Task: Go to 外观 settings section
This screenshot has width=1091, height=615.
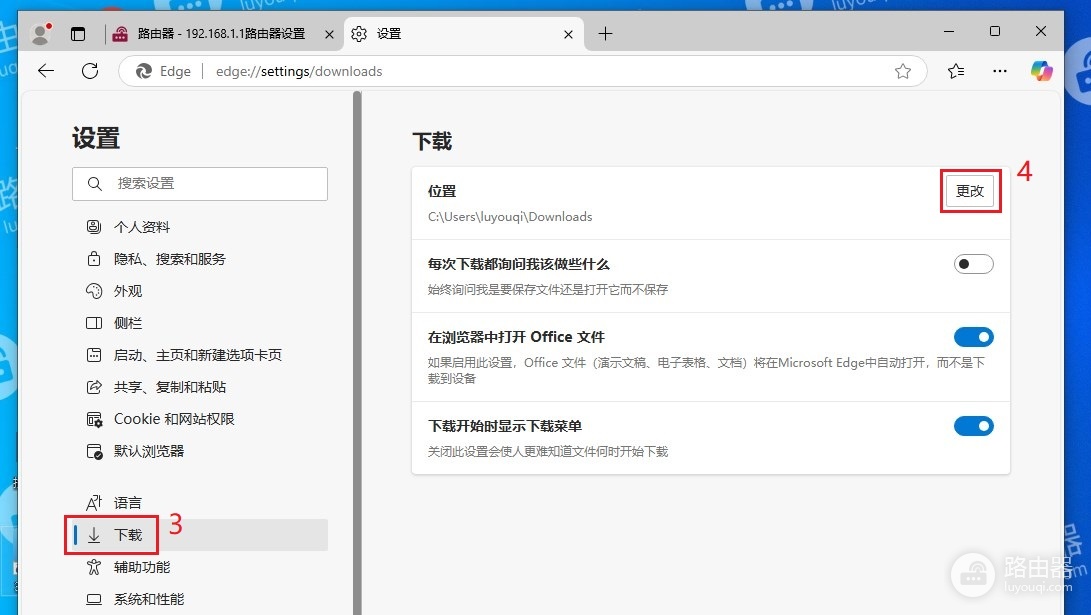Action: [200, 291]
